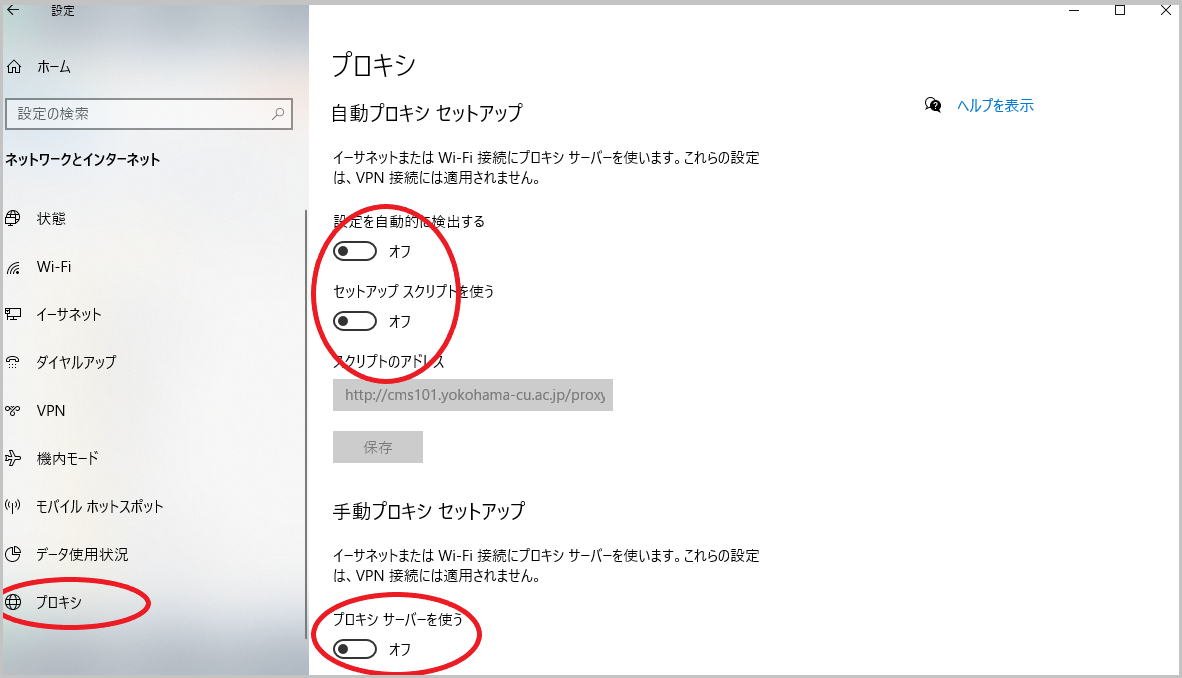Open the ヘルプを表示 link
Screen dimensions: 1182x678
994,105
